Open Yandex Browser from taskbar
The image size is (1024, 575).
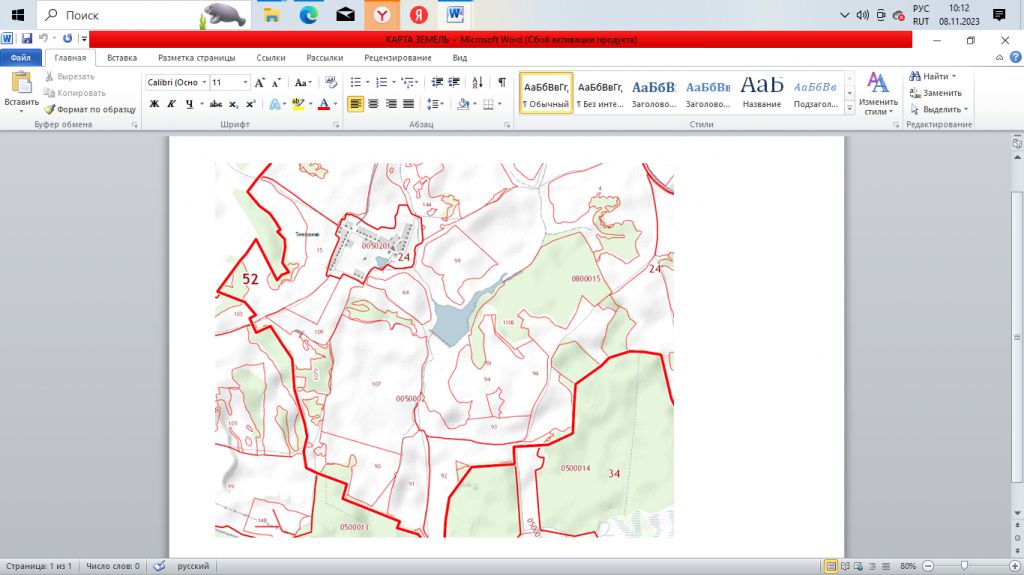(382, 14)
